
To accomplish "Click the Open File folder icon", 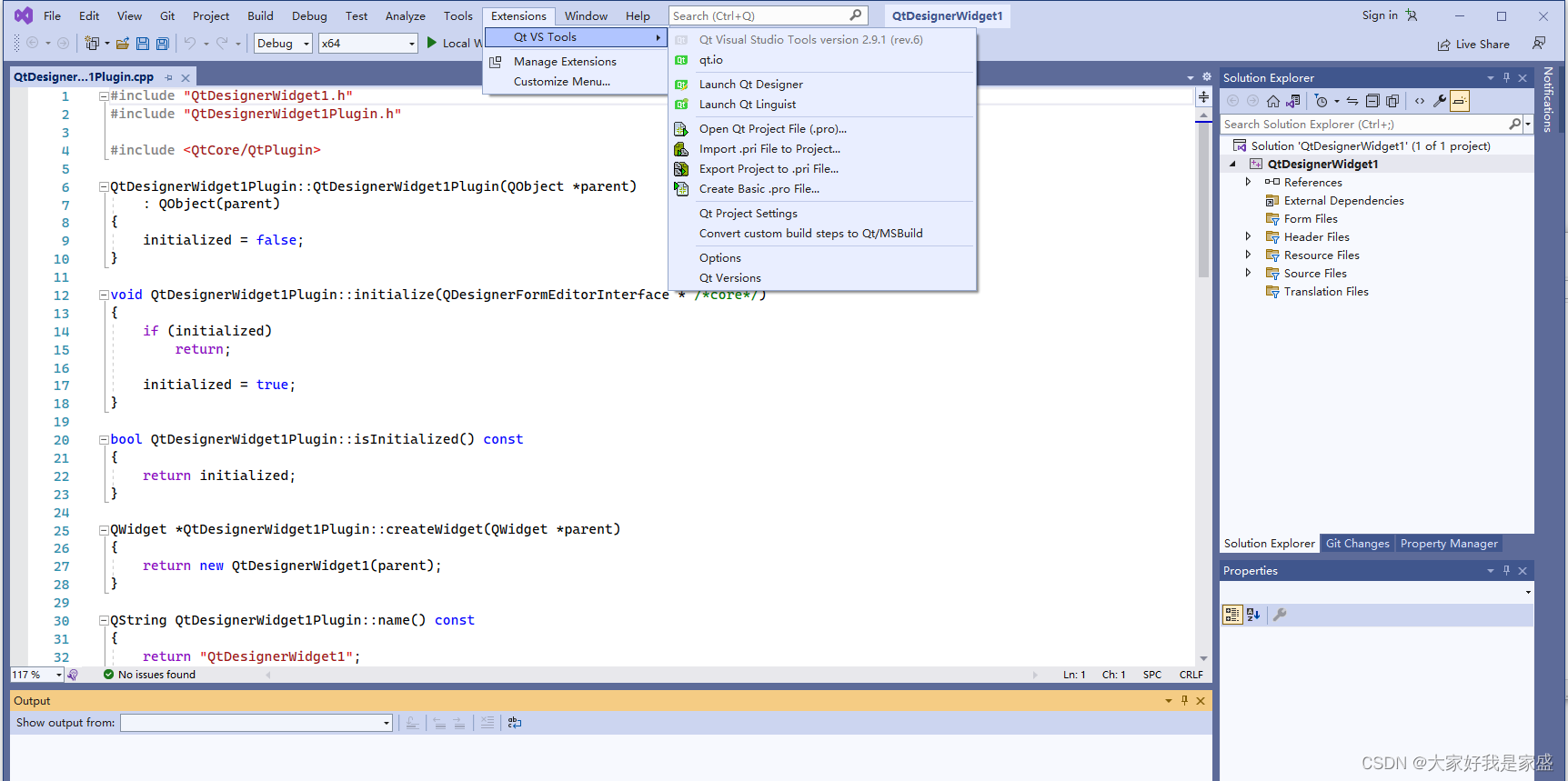I will pos(122,43).
